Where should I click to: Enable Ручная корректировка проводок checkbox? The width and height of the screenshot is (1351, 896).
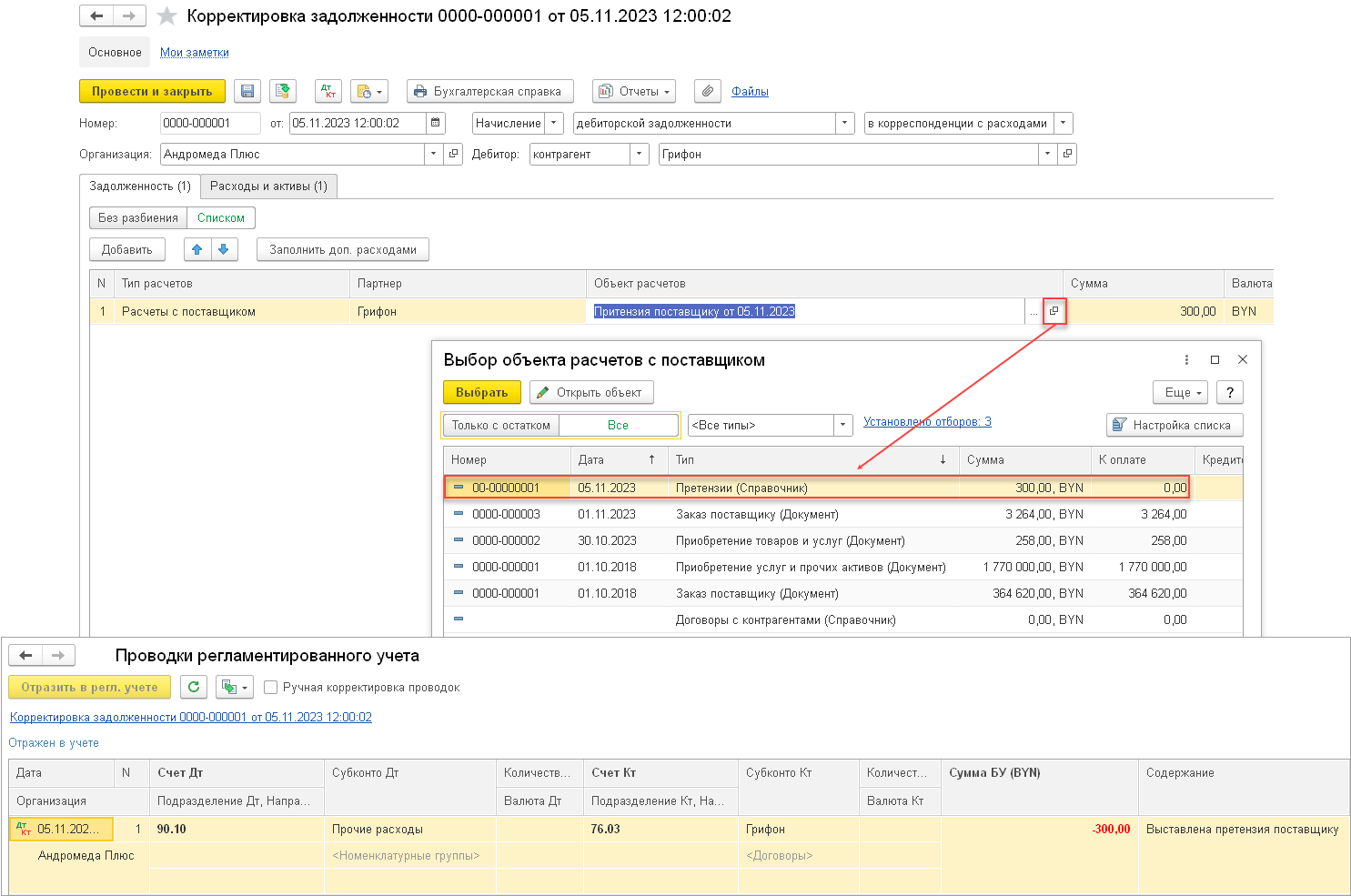(x=270, y=687)
